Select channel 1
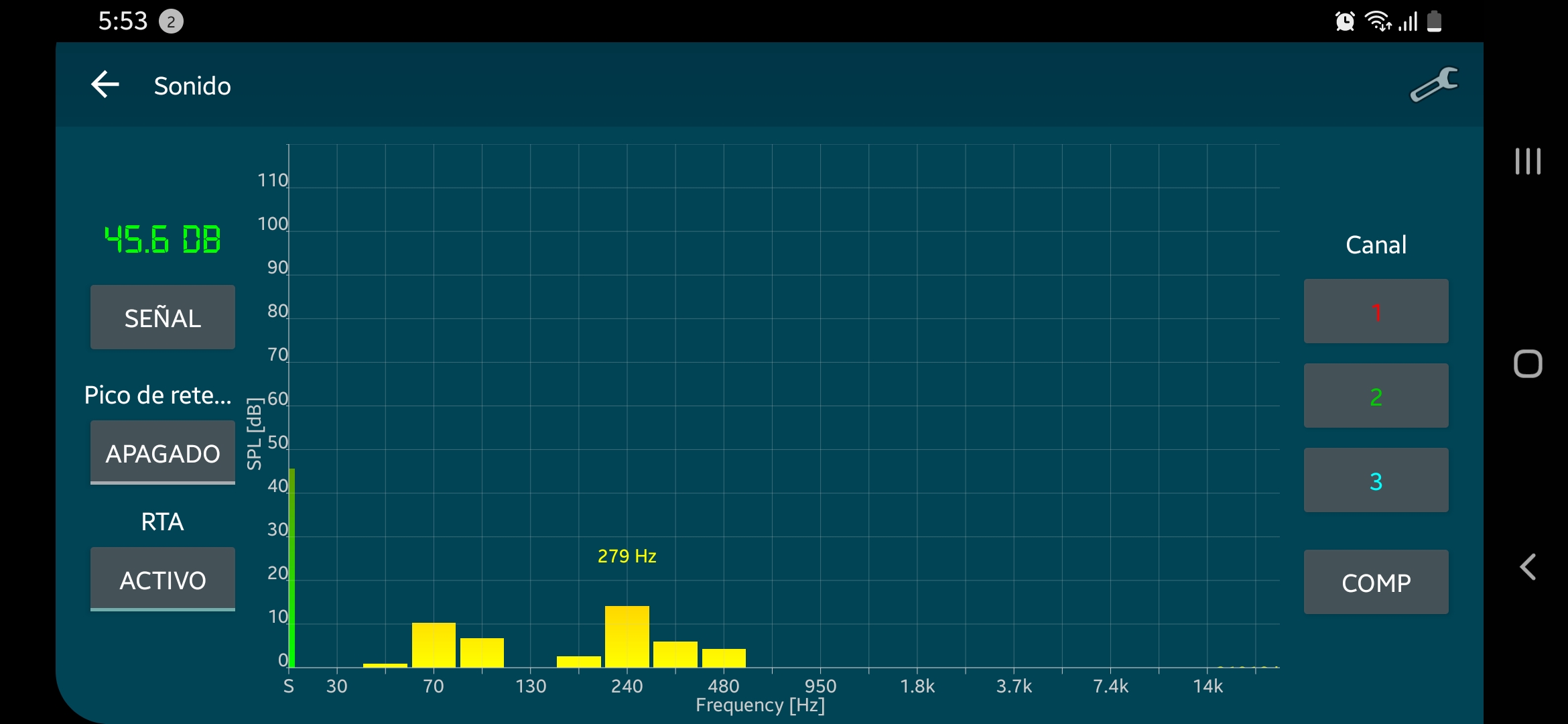1568x724 pixels. (1376, 312)
